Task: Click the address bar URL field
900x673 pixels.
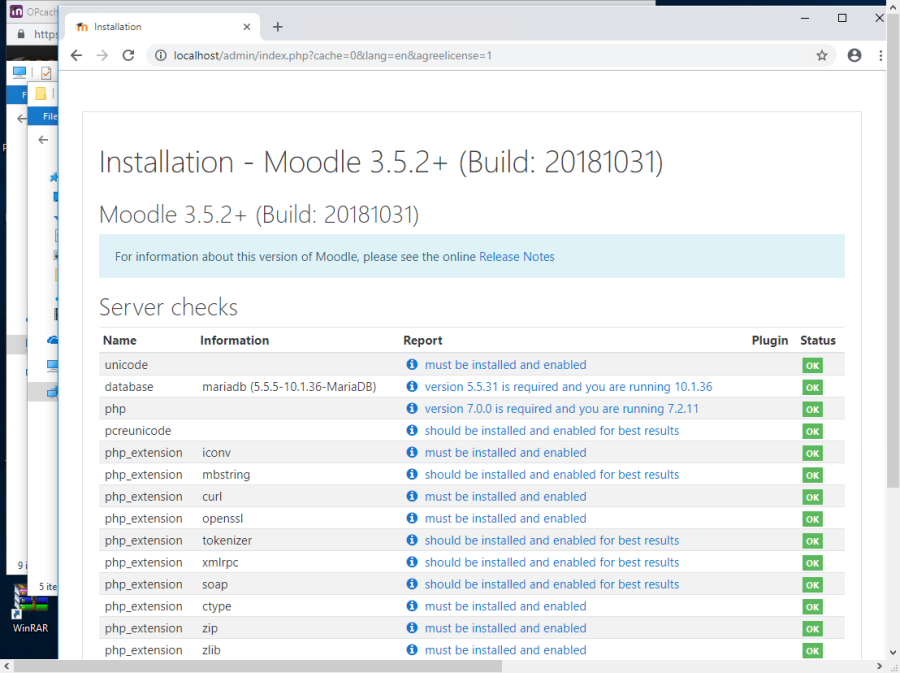Action: click(480, 56)
